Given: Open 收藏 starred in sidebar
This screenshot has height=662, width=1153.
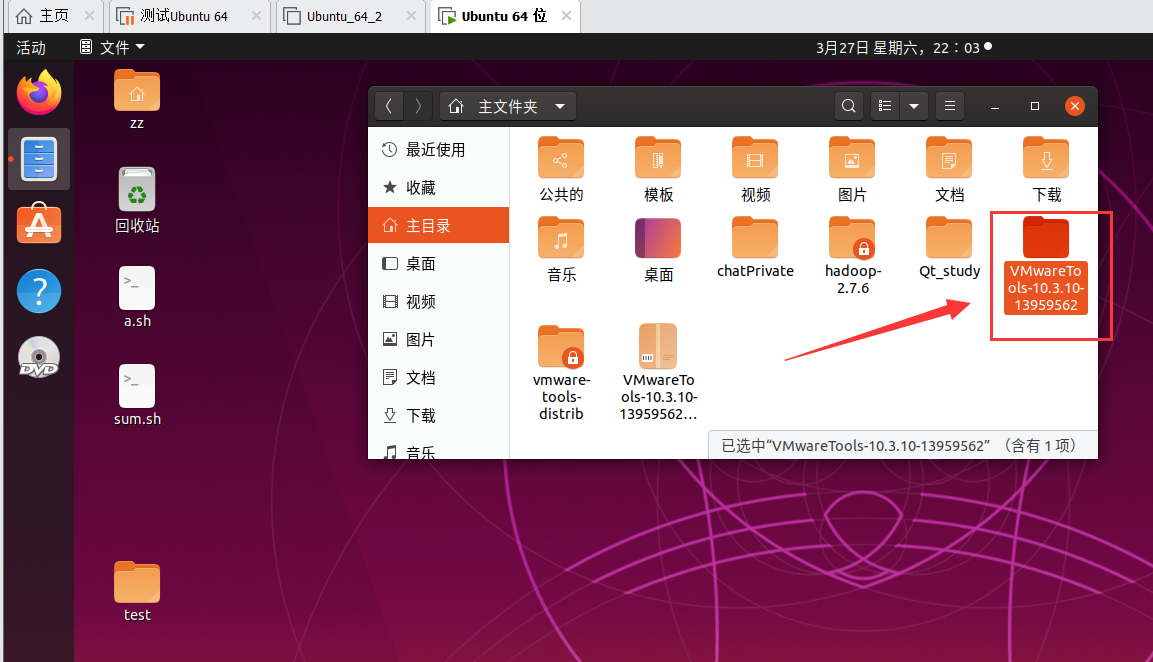Looking at the screenshot, I should pyautogui.click(x=438, y=188).
